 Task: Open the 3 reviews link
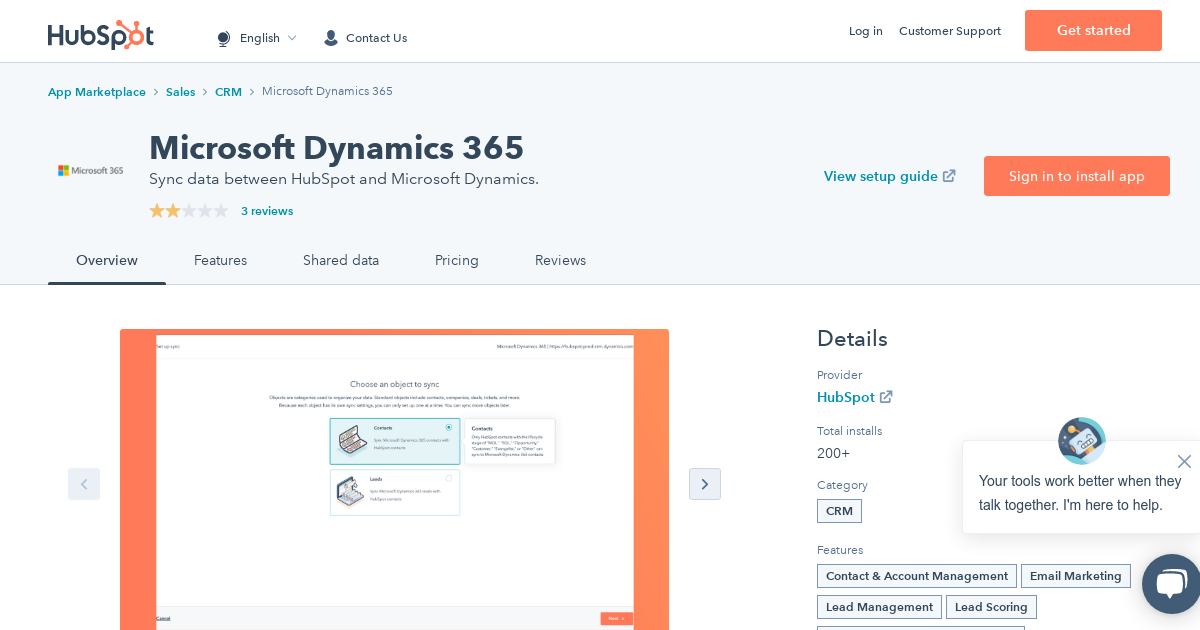[267, 211]
